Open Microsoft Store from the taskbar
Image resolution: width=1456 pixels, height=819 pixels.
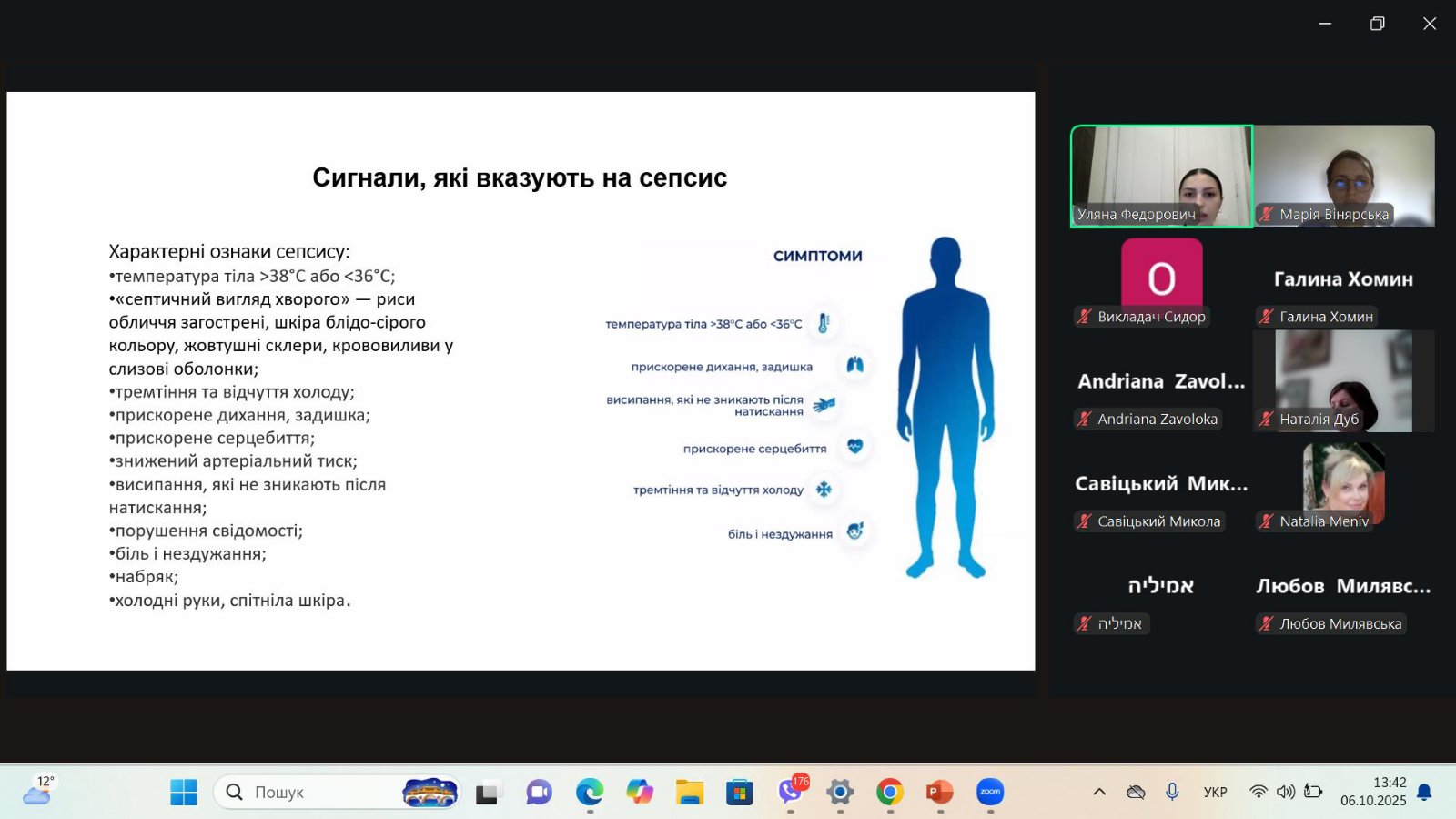pyautogui.click(x=740, y=792)
